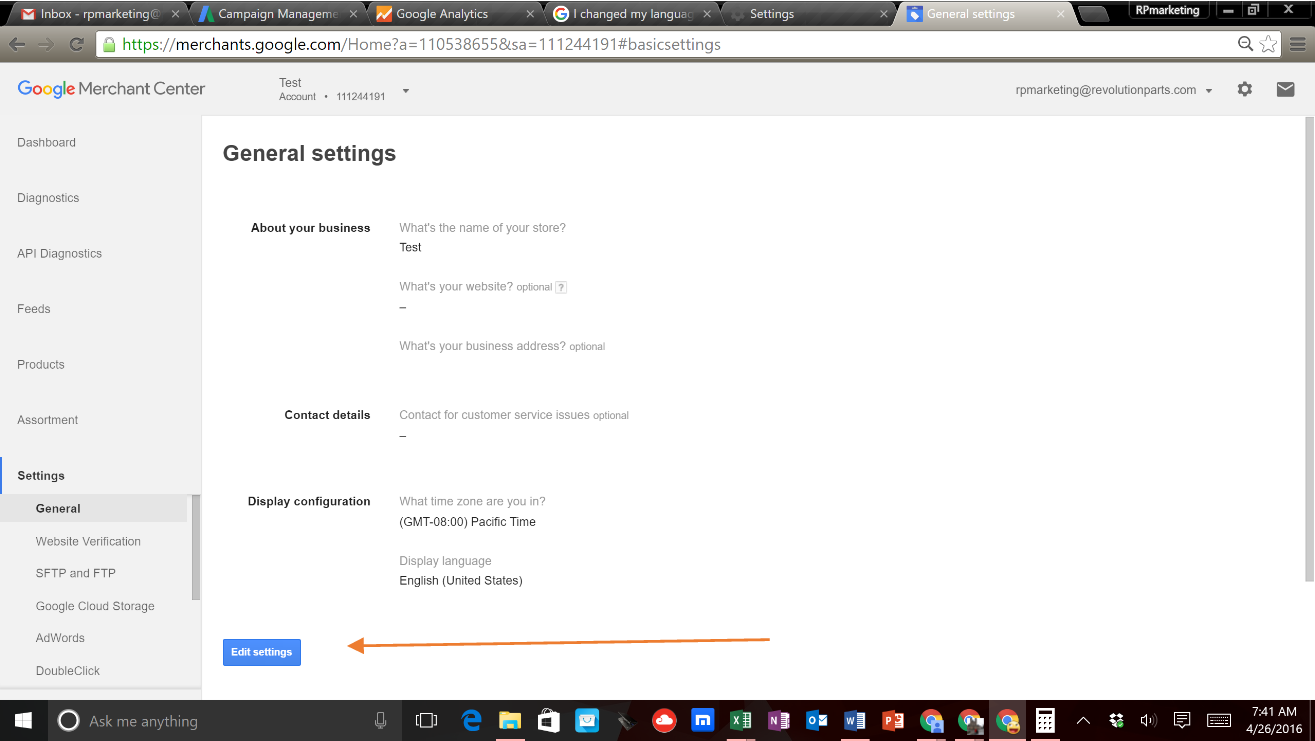Screen dimensions: 1315x741
Task: Bookmark the page with the star icon
Action: pyautogui.click(x=1268, y=44)
